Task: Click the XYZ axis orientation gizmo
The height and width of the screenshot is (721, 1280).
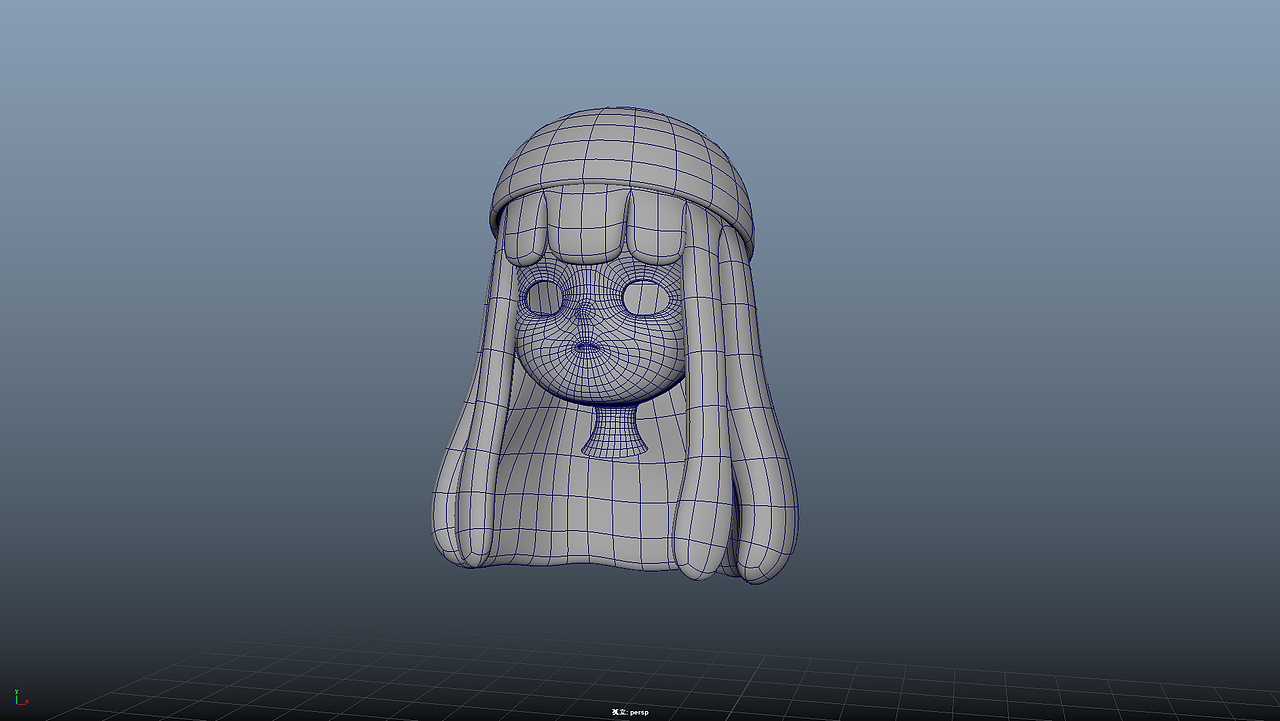Action: coord(20,697)
